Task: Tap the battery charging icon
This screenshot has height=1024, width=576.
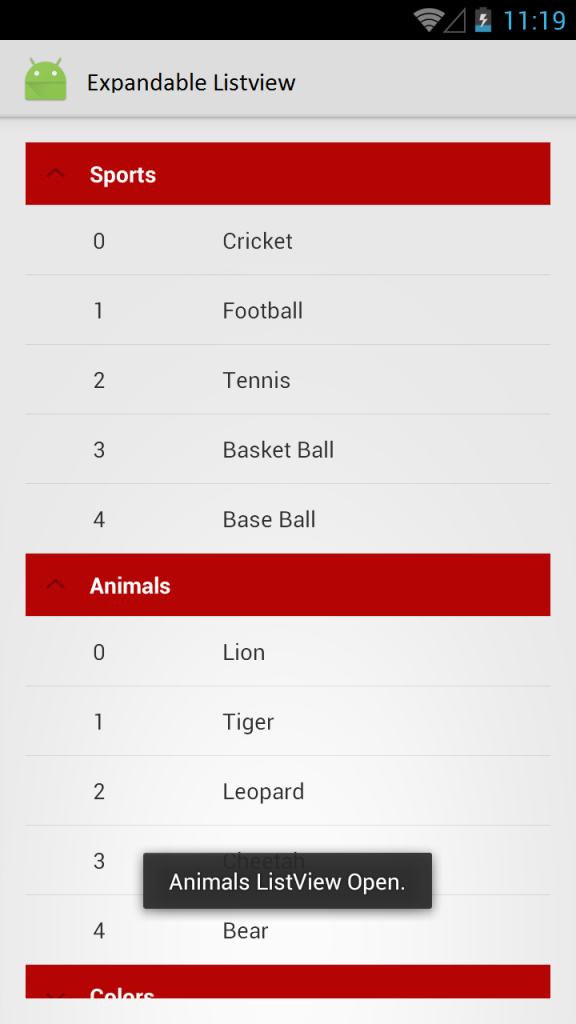Action: click(483, 20)
